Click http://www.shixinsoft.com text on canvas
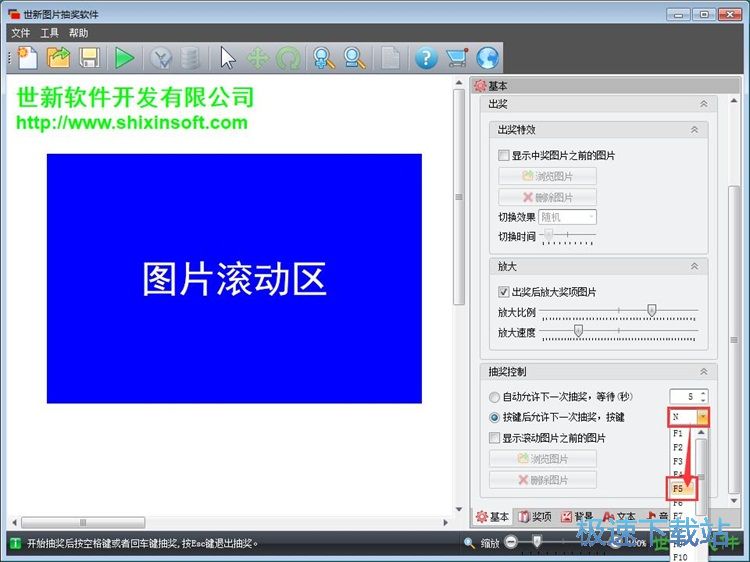 pyautogui.click(x=132, y=122)
